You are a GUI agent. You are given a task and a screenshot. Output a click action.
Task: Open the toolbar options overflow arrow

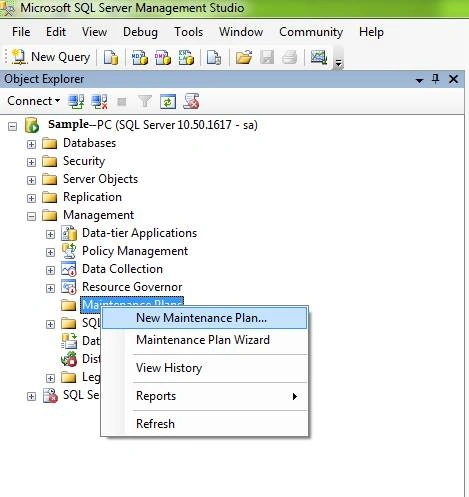338,62
